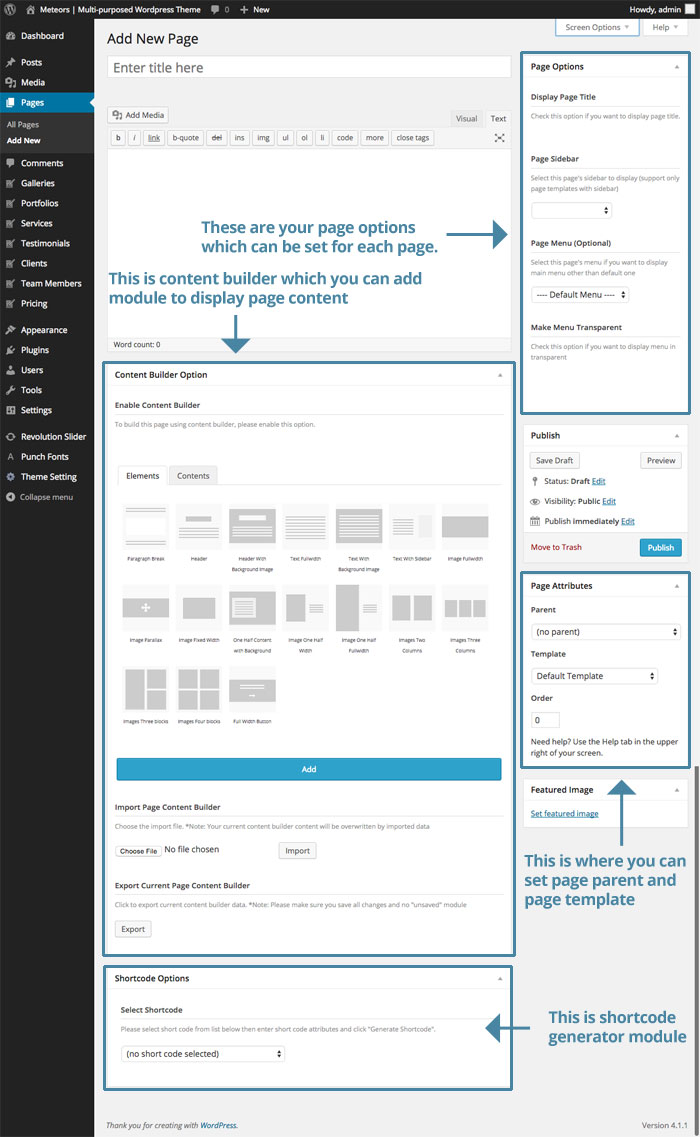Click the WordPress logo icon in admin bar
Screen dimensions: 700x1137
(x=9, y=9)
